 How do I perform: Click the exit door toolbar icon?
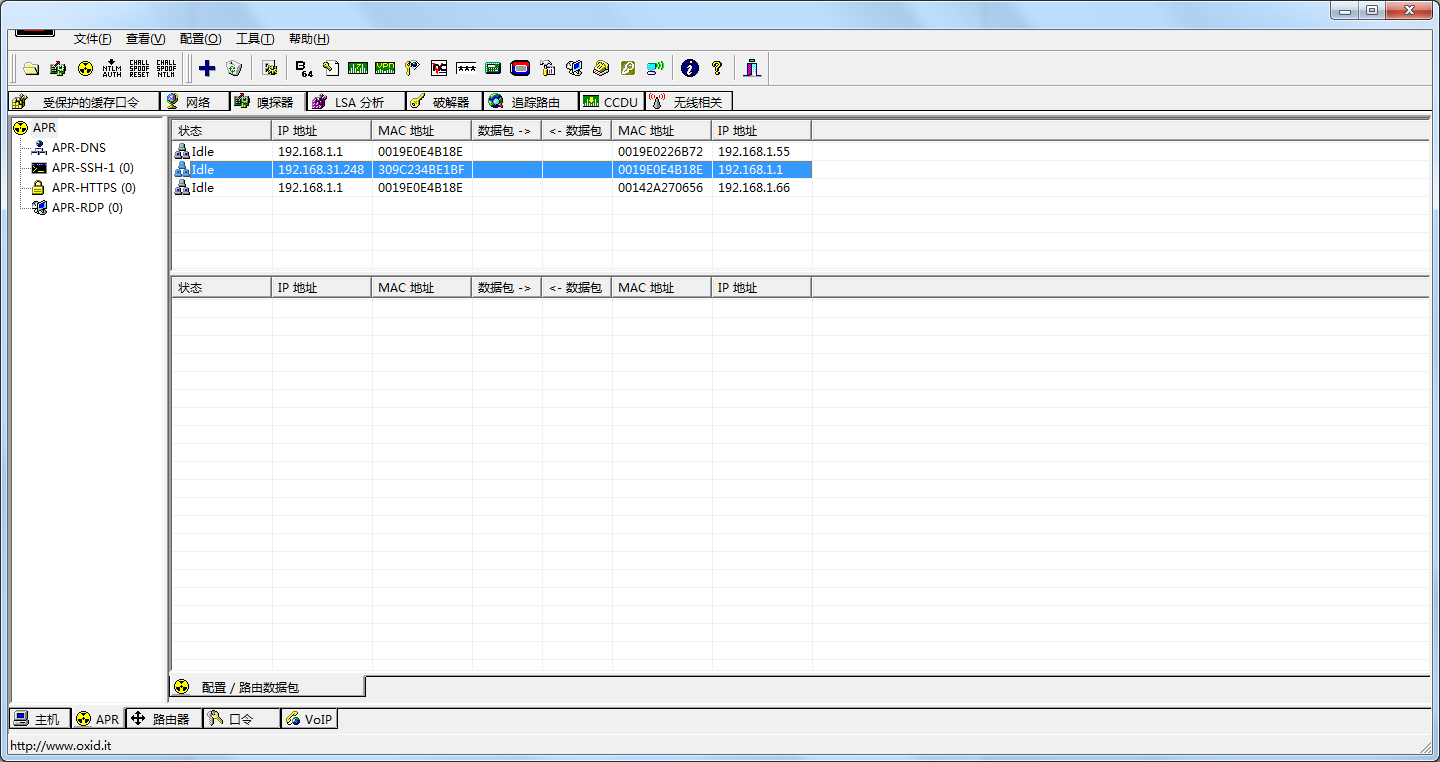coord(752,68)
